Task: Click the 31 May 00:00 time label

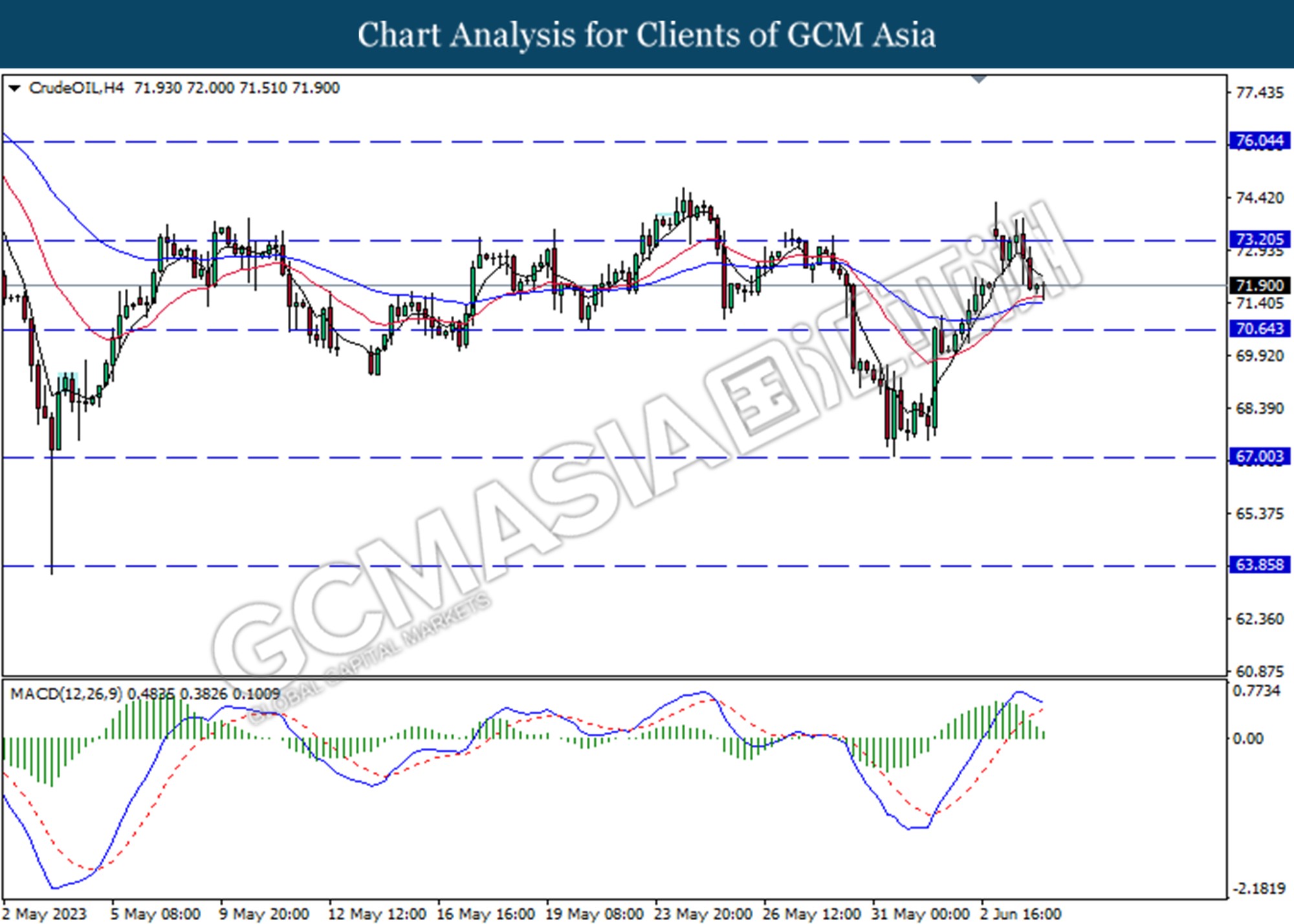Action: (920, 914)
